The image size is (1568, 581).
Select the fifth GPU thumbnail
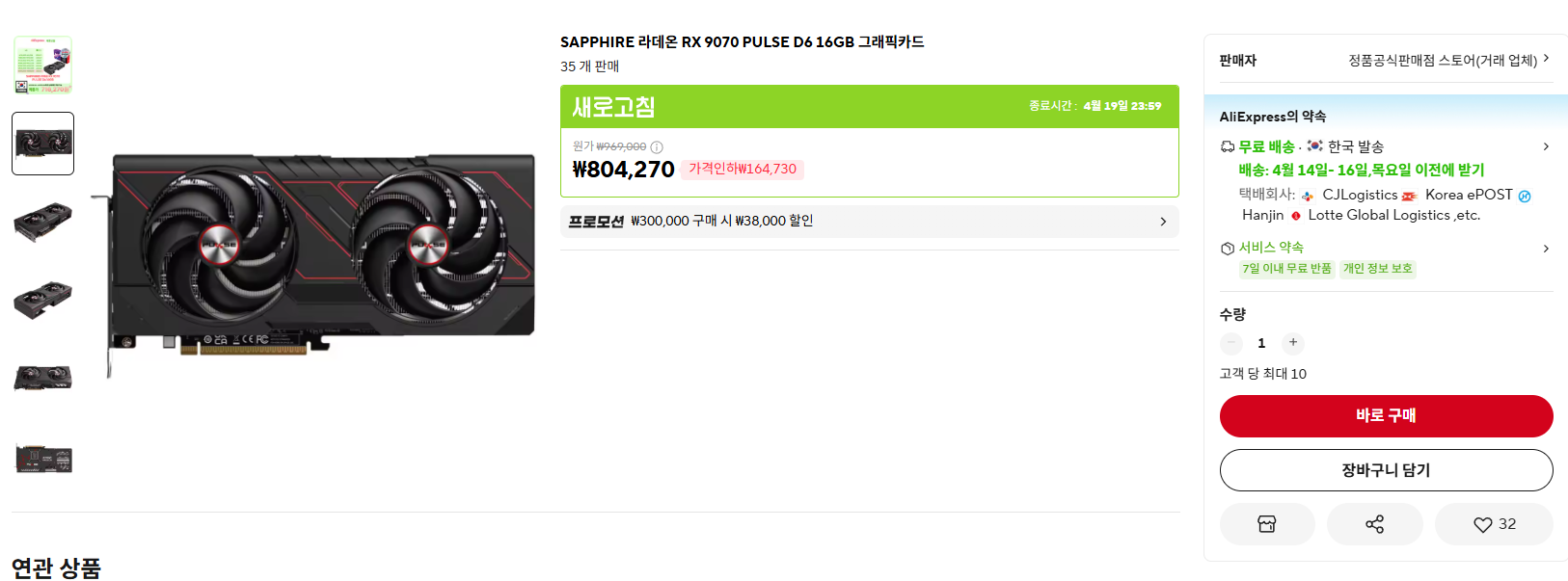coord(42,378)
